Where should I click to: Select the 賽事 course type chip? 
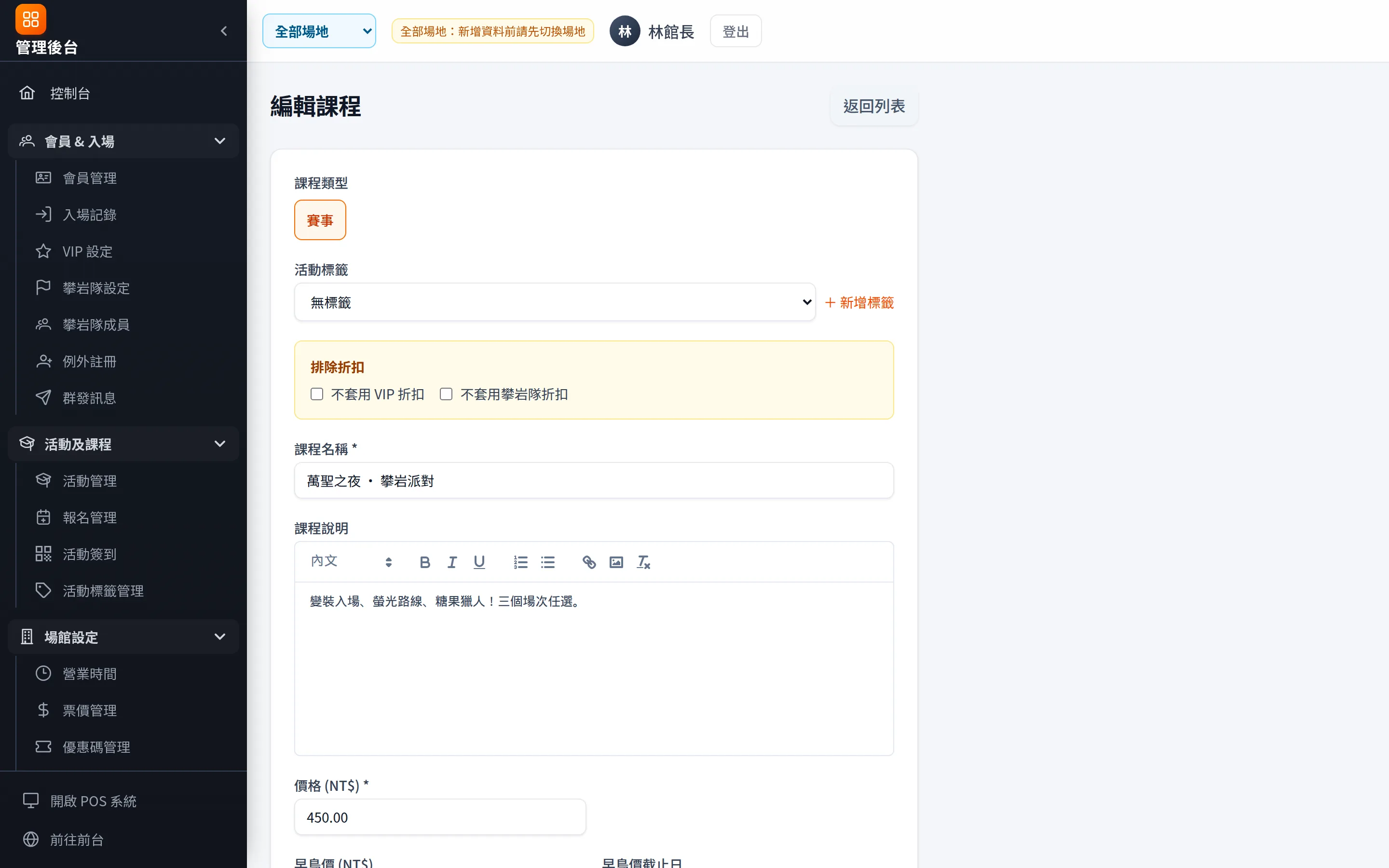coord(320,220)
